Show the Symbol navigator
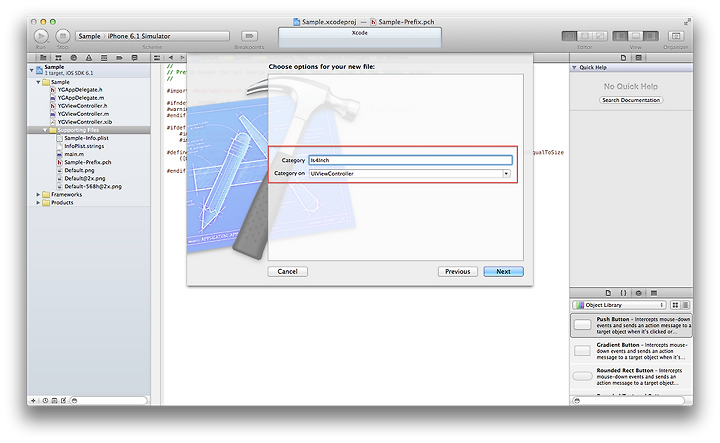 coord(58,58)
